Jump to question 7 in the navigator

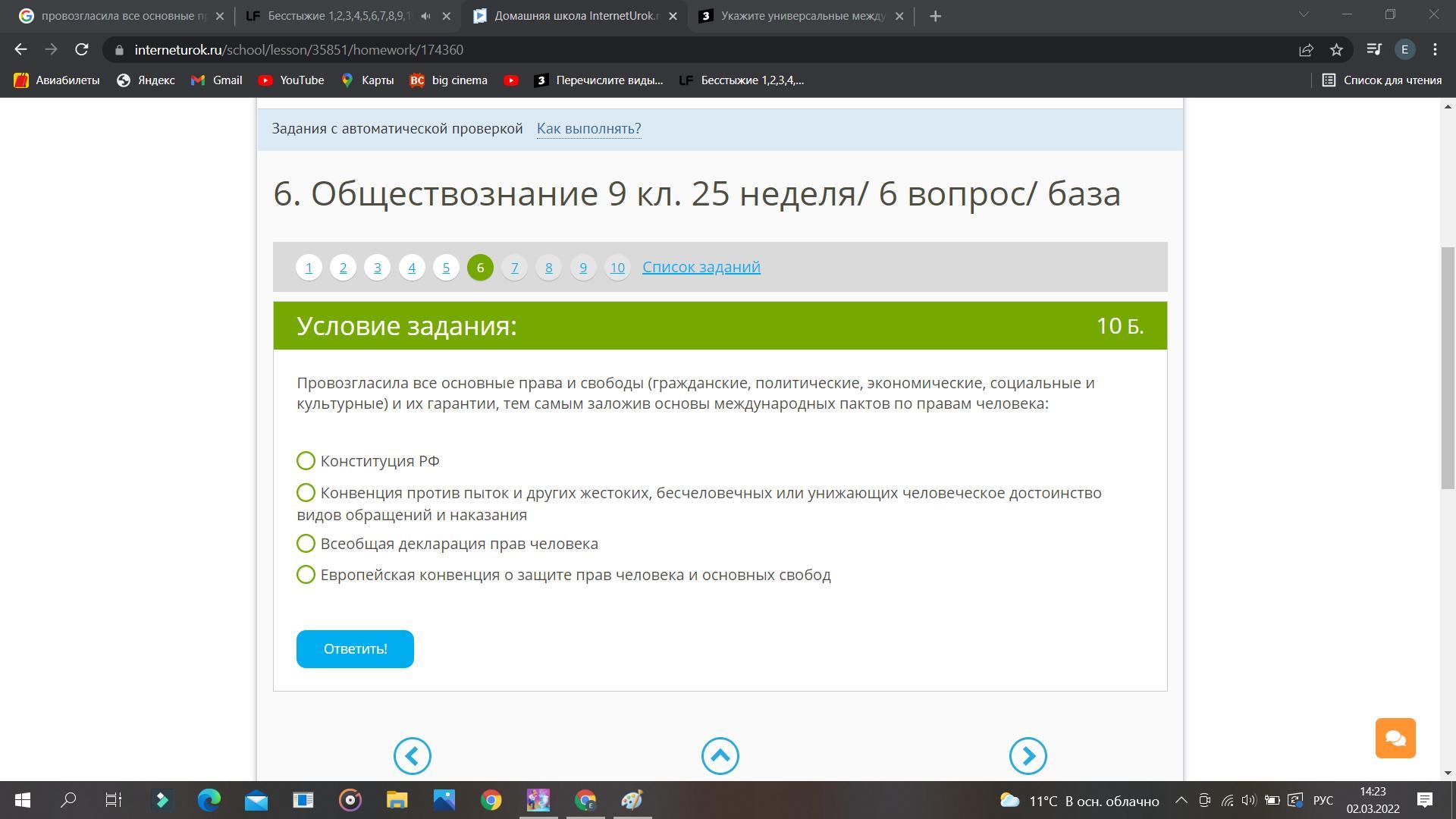pos(514,268)
